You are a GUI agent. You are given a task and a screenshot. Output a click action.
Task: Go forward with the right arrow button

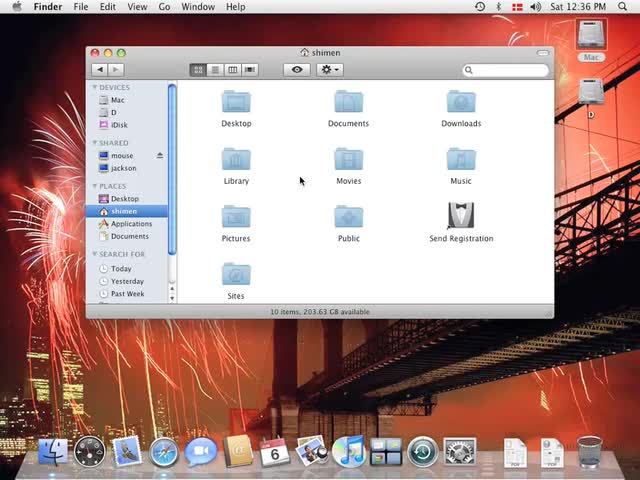pyautogui.click(x=116, y=70)
